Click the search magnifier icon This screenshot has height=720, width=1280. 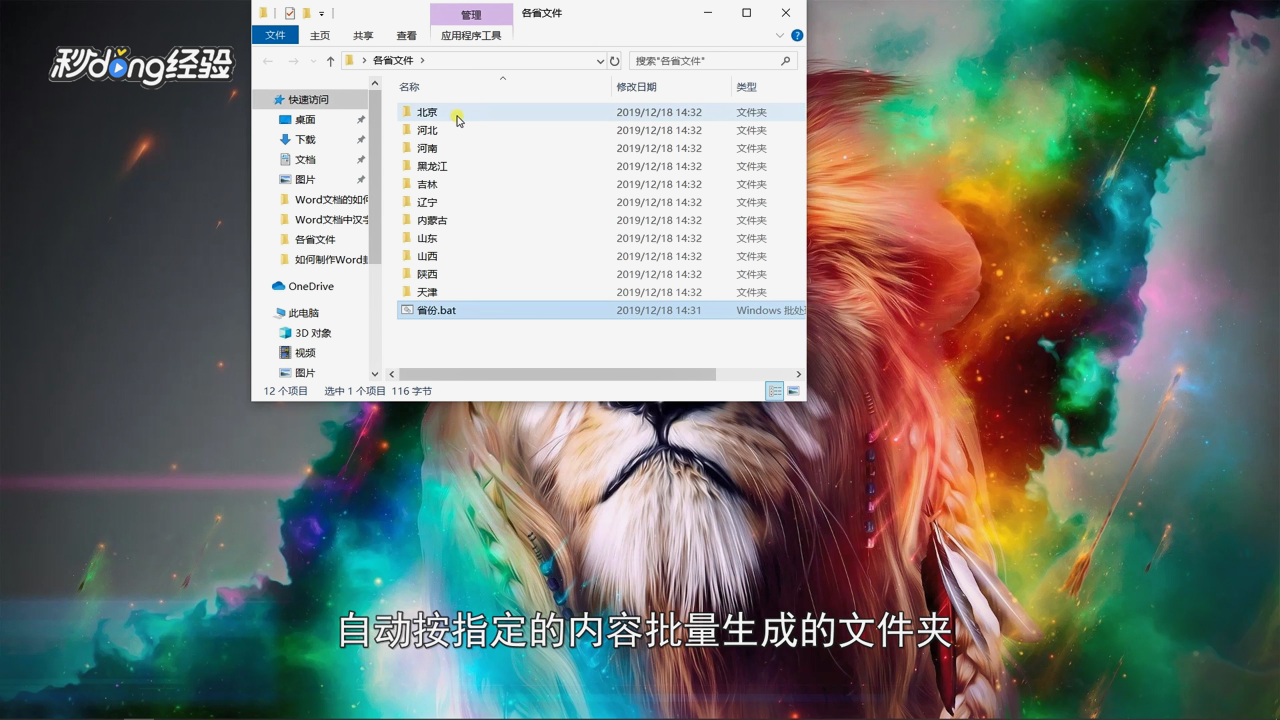[786, 61]
